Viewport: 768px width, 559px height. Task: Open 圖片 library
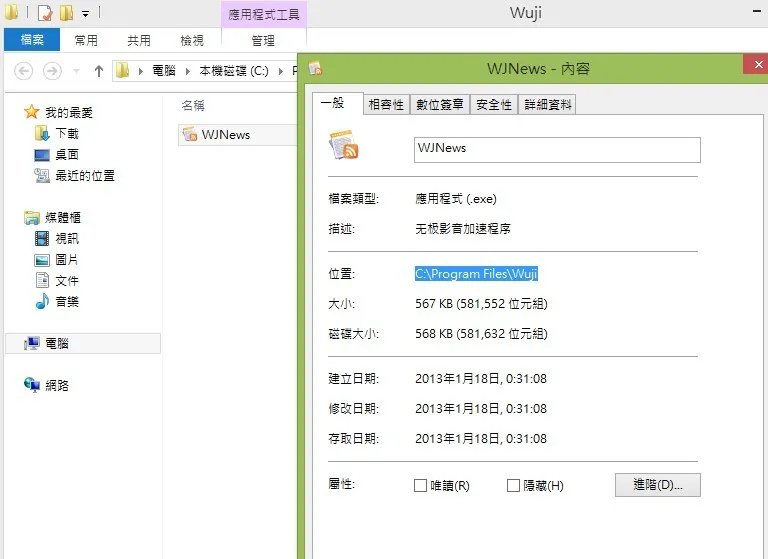67,260
